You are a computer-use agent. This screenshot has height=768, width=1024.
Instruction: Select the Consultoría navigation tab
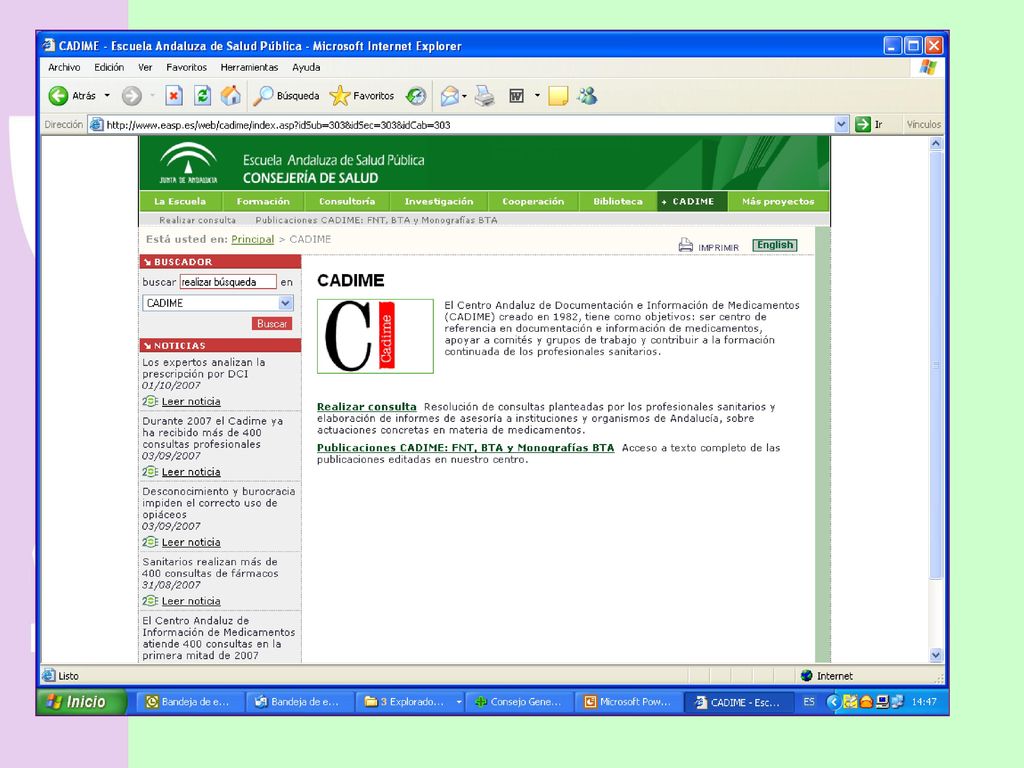pyautogui.click(x=347, y=201)
